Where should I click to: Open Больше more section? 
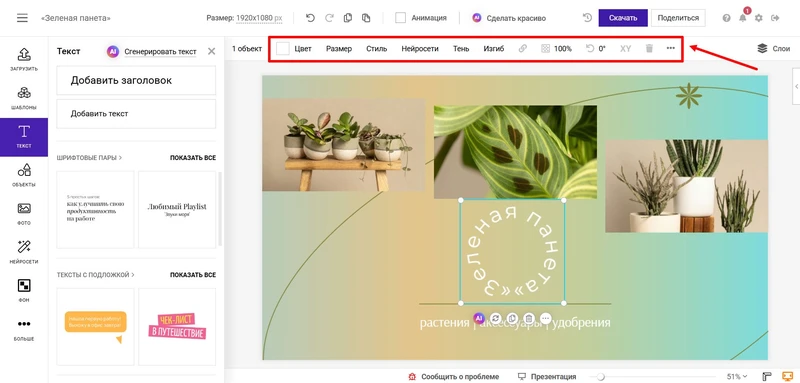click(24, 329)
